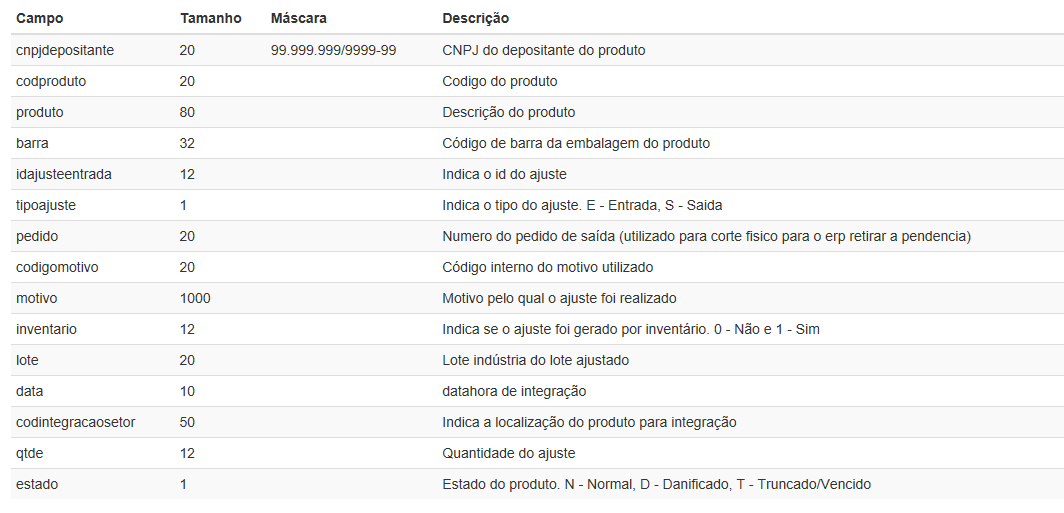Select the codproduto field cell
Screen dimensions: 1064x513
click(51, 81)
